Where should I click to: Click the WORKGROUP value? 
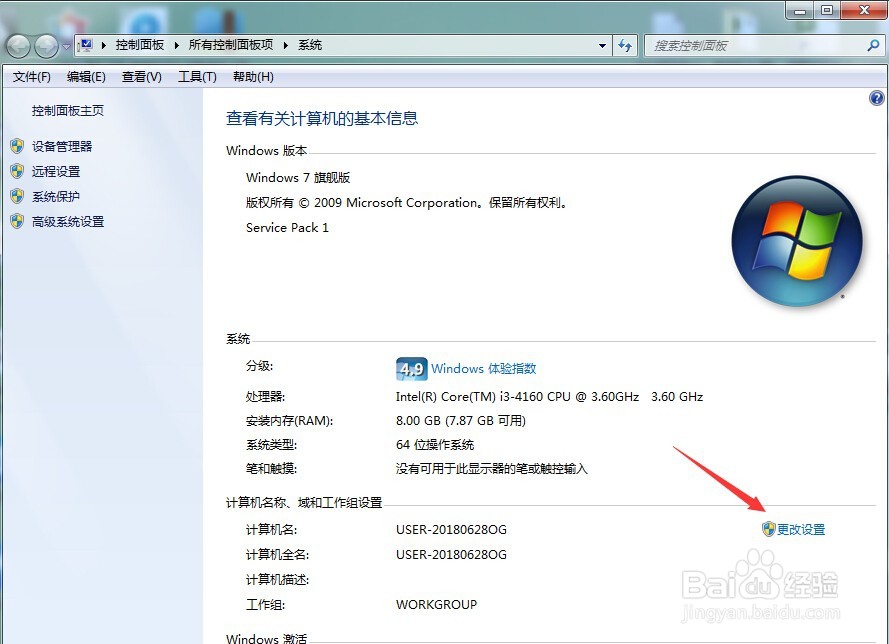[x=436, y=604]
